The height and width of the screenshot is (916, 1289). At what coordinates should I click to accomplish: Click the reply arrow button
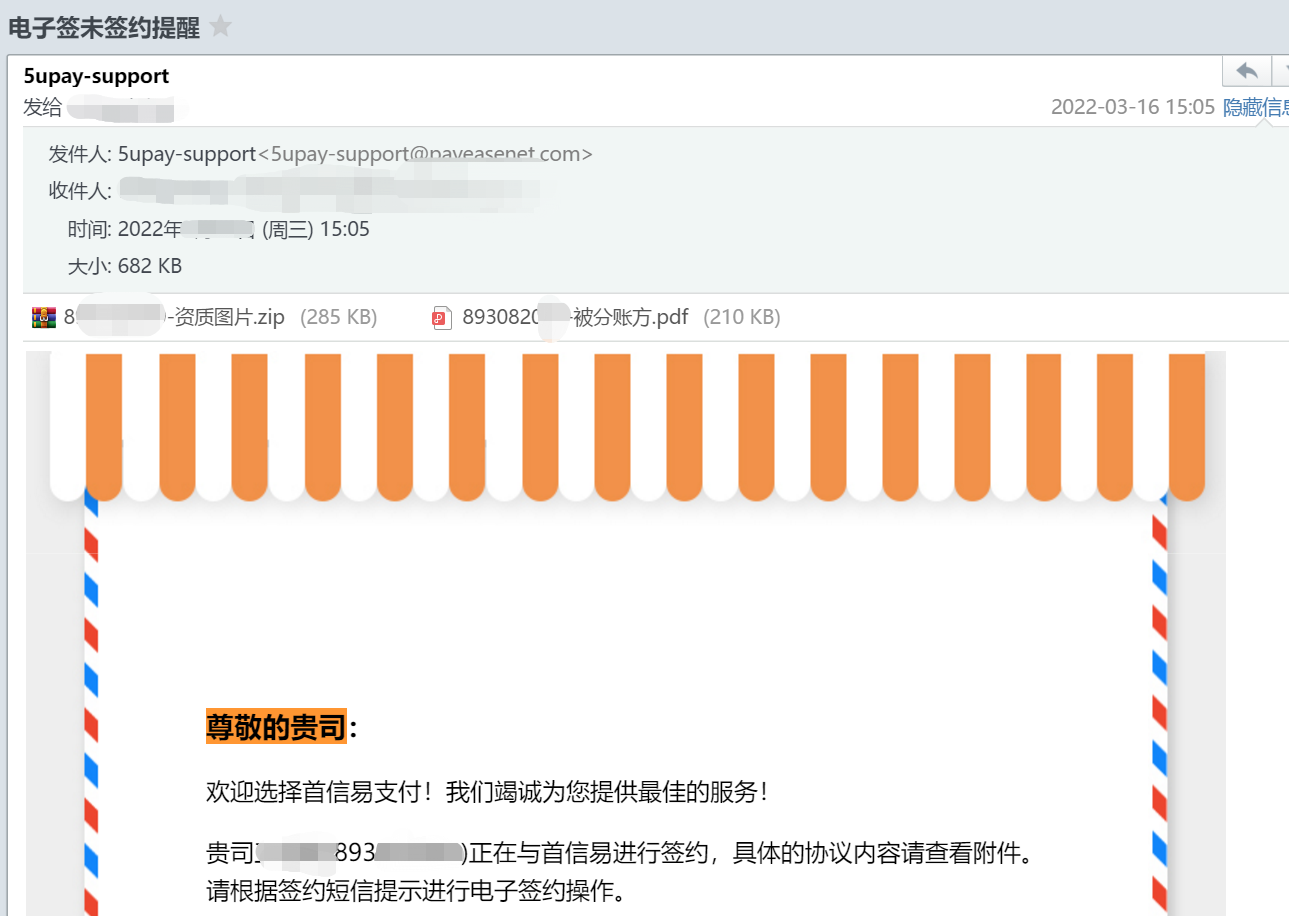click(1247, 72)
